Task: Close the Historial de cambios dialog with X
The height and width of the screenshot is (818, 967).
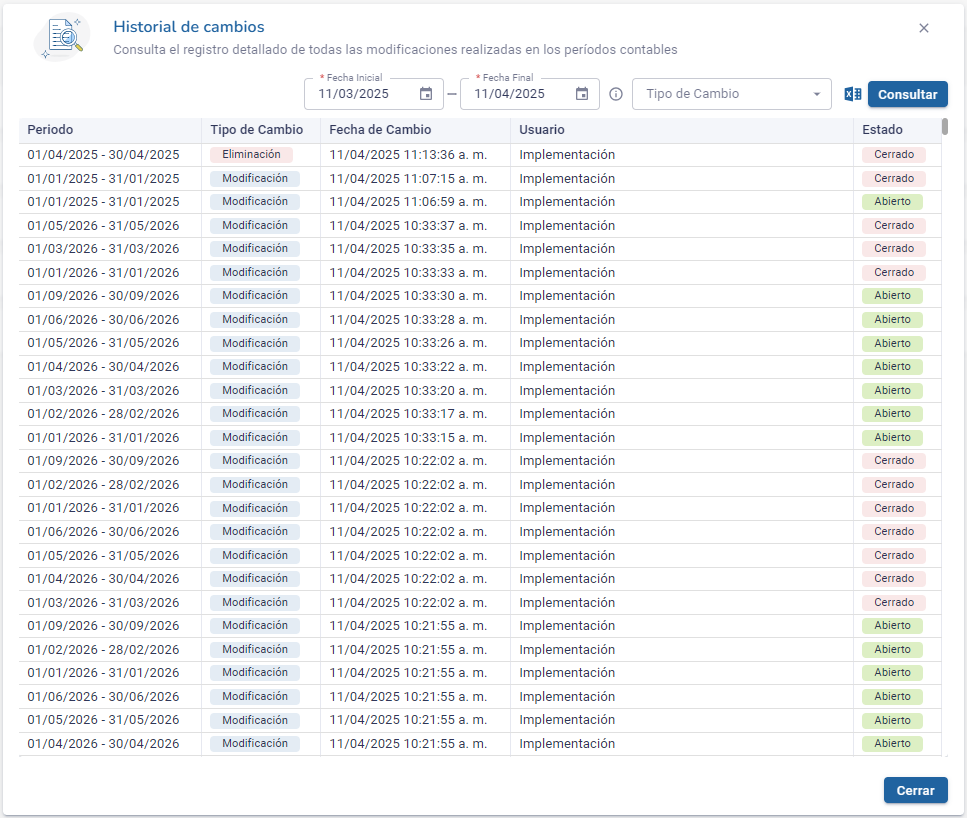Action: pyautogui.click(x=923, y=28)
